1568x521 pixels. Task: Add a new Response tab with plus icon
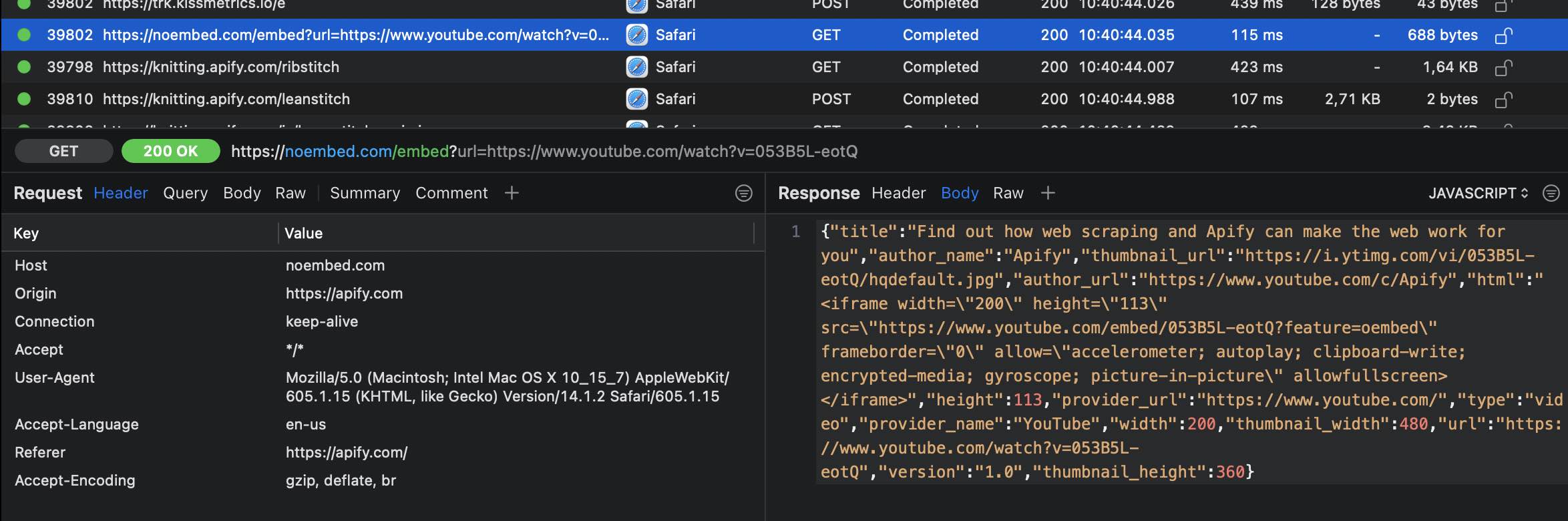pyautogui.click(x=1048, y=193)
